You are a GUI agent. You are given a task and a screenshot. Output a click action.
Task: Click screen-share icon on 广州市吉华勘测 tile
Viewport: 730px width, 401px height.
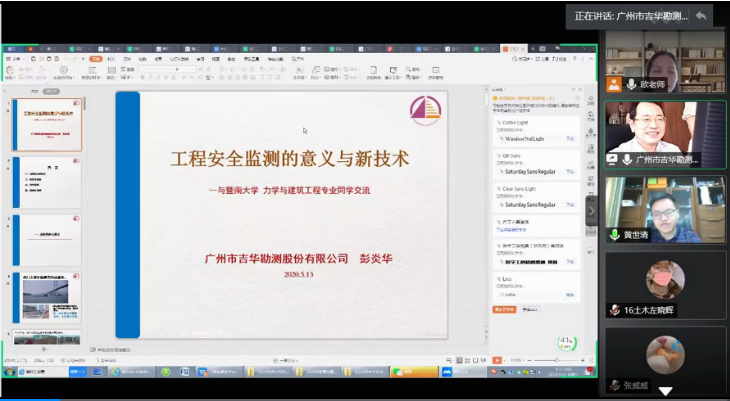[x=612, y=159]
